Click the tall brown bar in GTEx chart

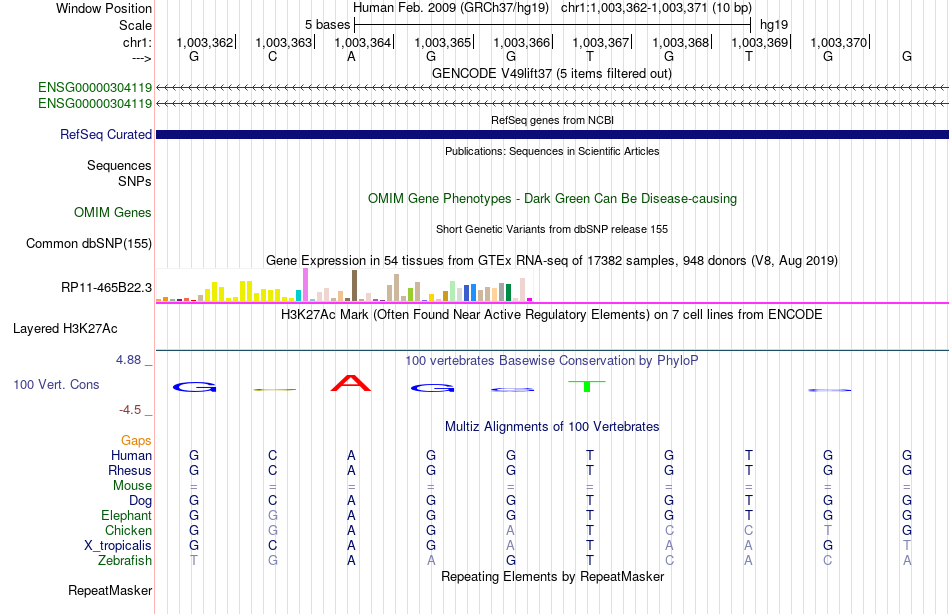[354, 285]
